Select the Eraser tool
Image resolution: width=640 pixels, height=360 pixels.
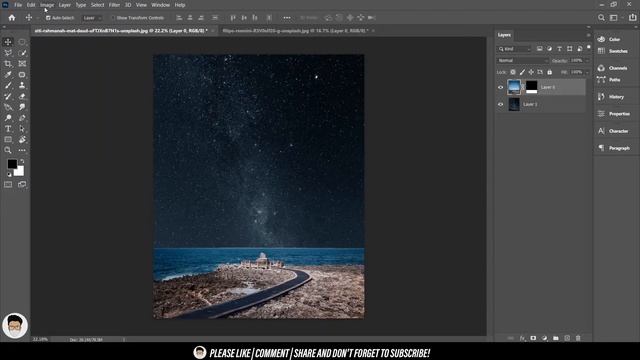[x=22, y=96]
